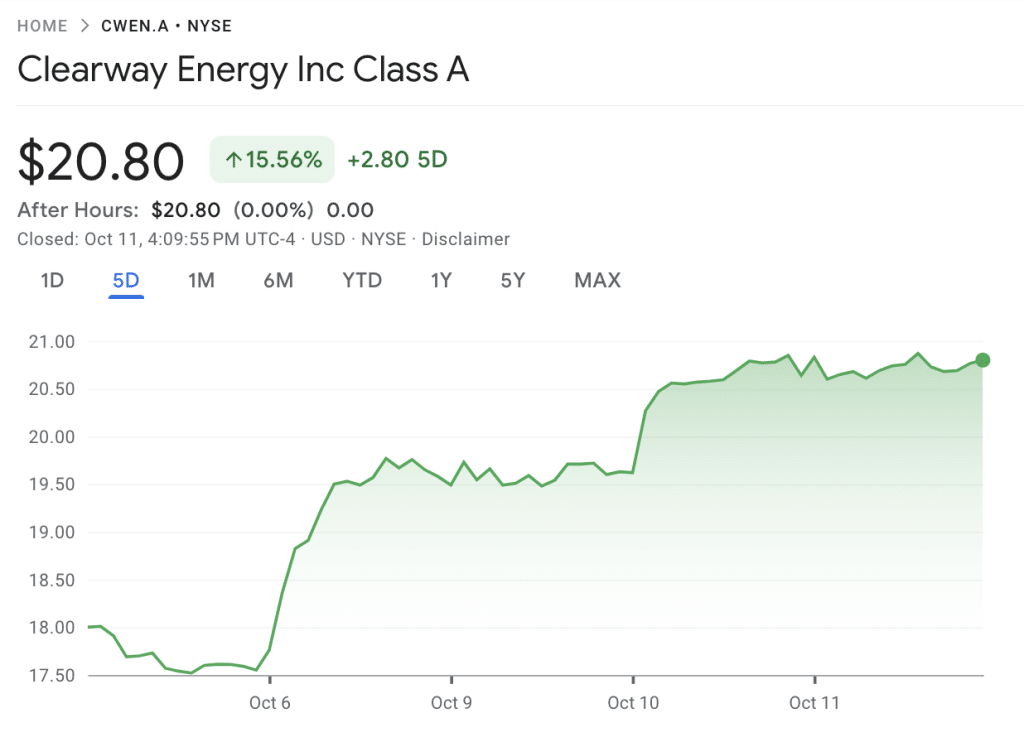This screenshot has width=1024, height=742.
Task: Select the 1D time range tab
Action: click(52, 280)
